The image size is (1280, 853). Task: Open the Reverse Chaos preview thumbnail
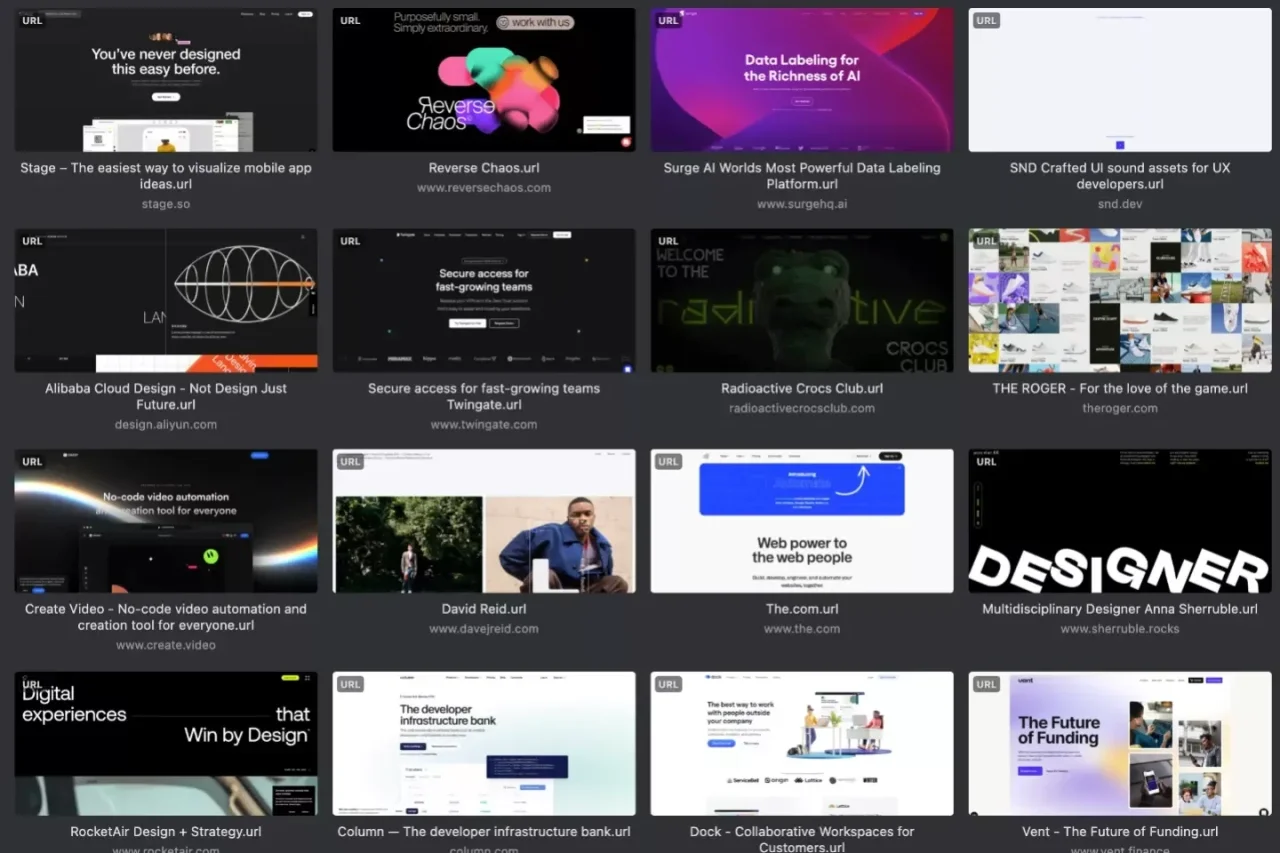484,80
